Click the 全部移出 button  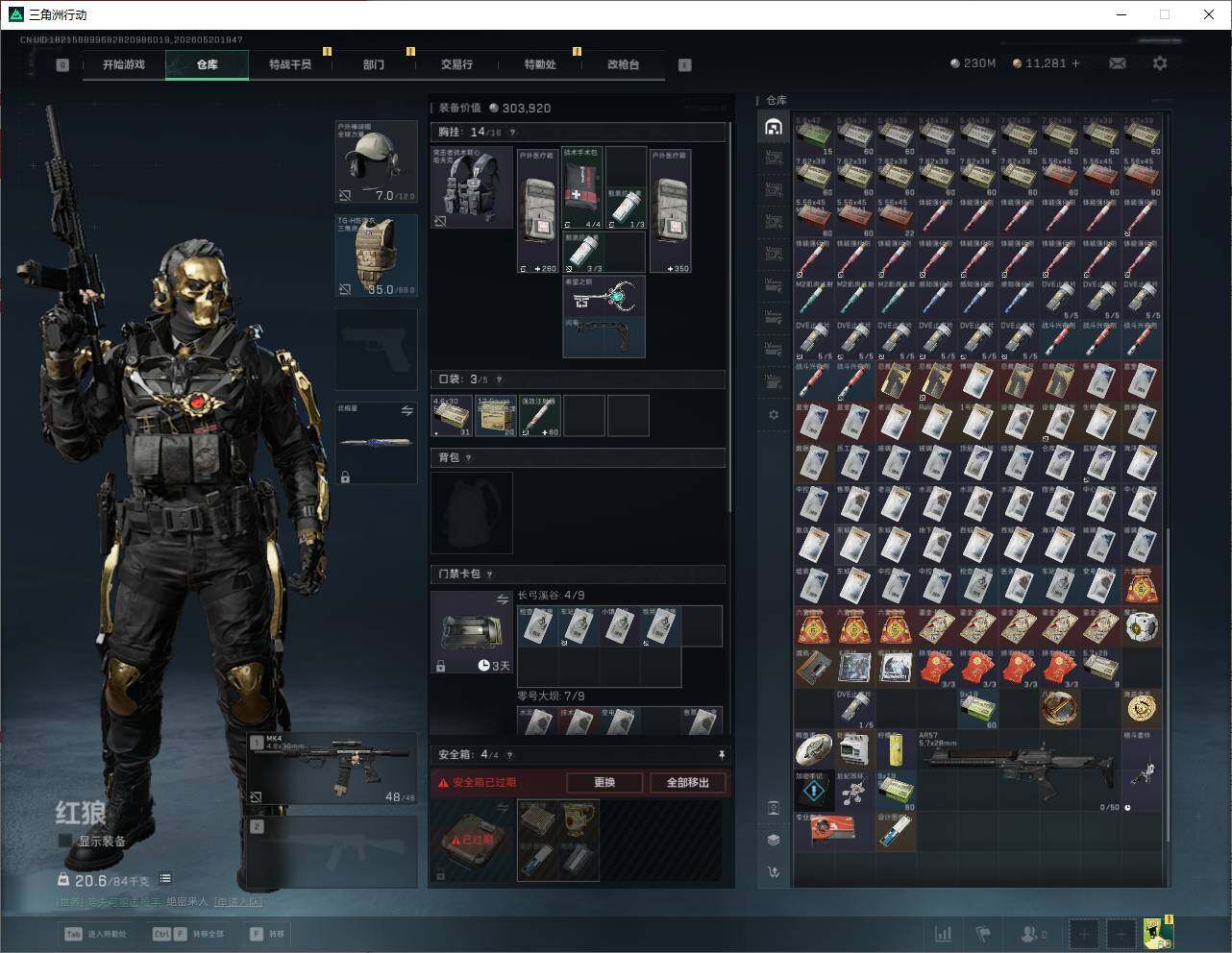(688, 782)
